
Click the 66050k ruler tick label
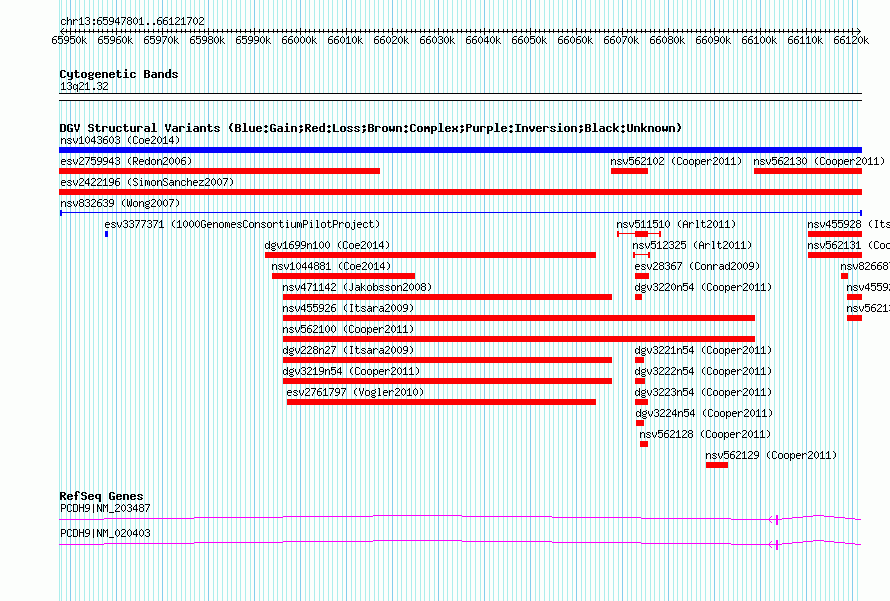pyautogui.click(x=529, y=40)
